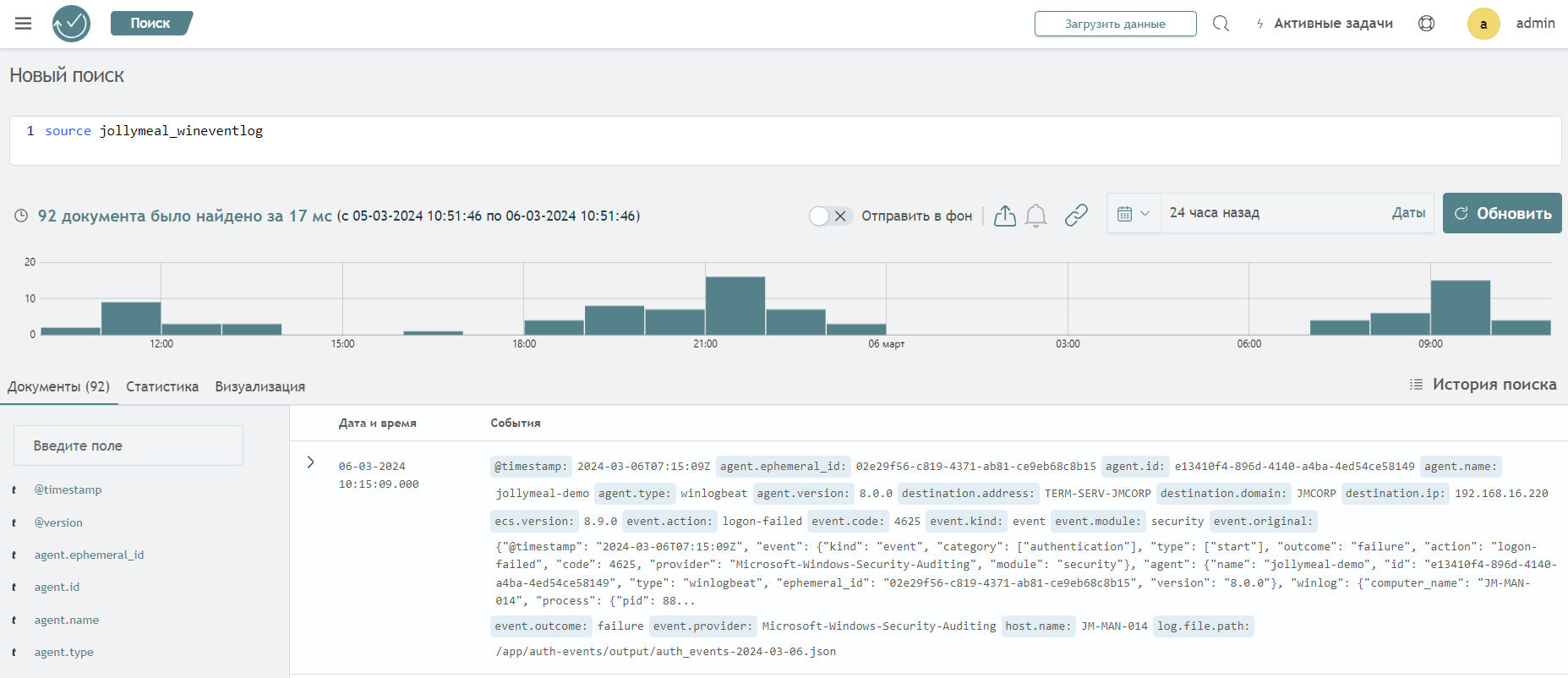Screen dimensions: 1568x678
Task: Select the agent.type sidebar field
Action: click(63, 652)
